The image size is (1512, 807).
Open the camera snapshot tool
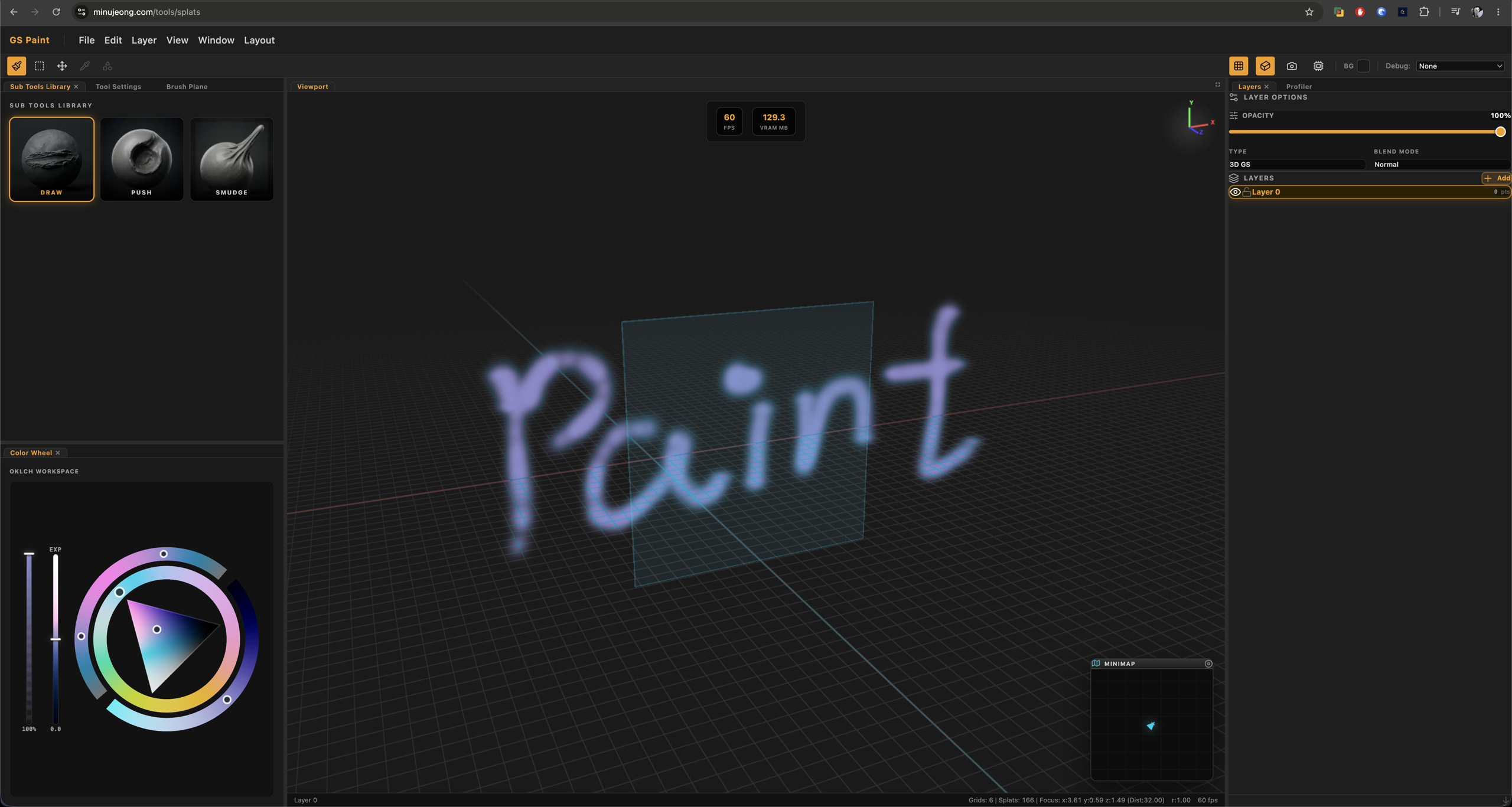pos(1292,66)
